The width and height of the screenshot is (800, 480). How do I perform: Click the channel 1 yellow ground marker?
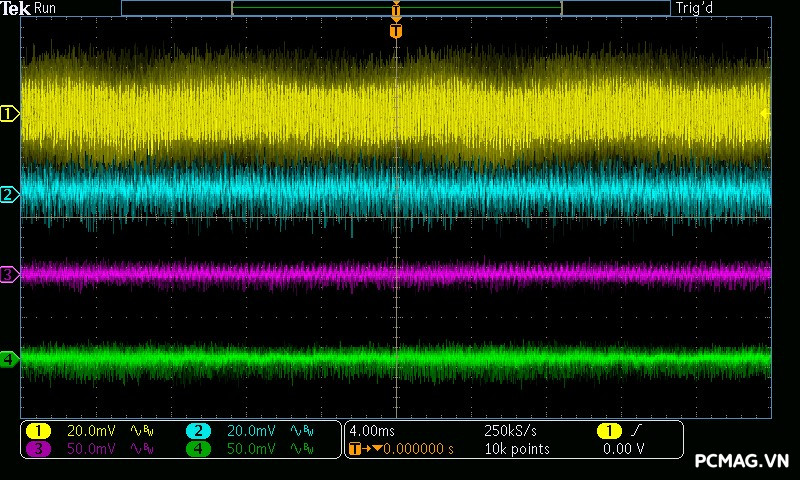[x=9, y=114]
